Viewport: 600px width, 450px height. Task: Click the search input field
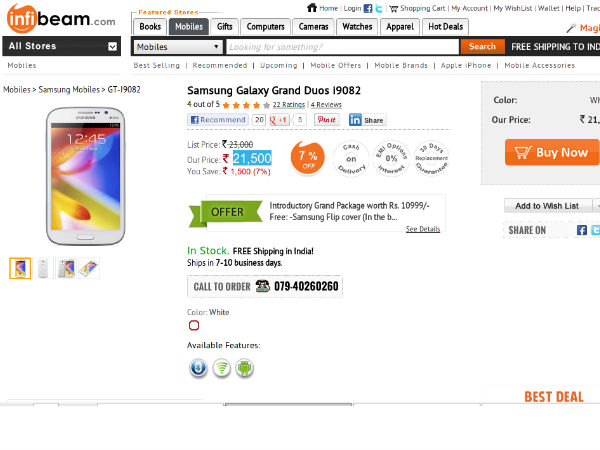pyautogui.click(x=342, y=47)
